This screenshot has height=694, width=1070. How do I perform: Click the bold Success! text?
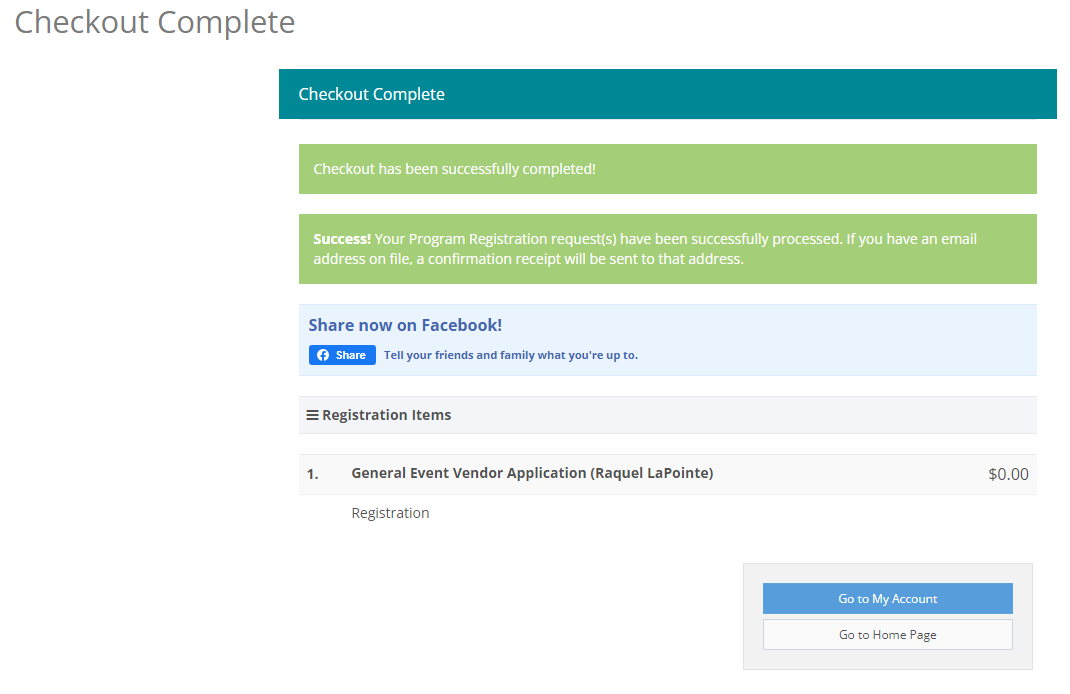[342, 239]
